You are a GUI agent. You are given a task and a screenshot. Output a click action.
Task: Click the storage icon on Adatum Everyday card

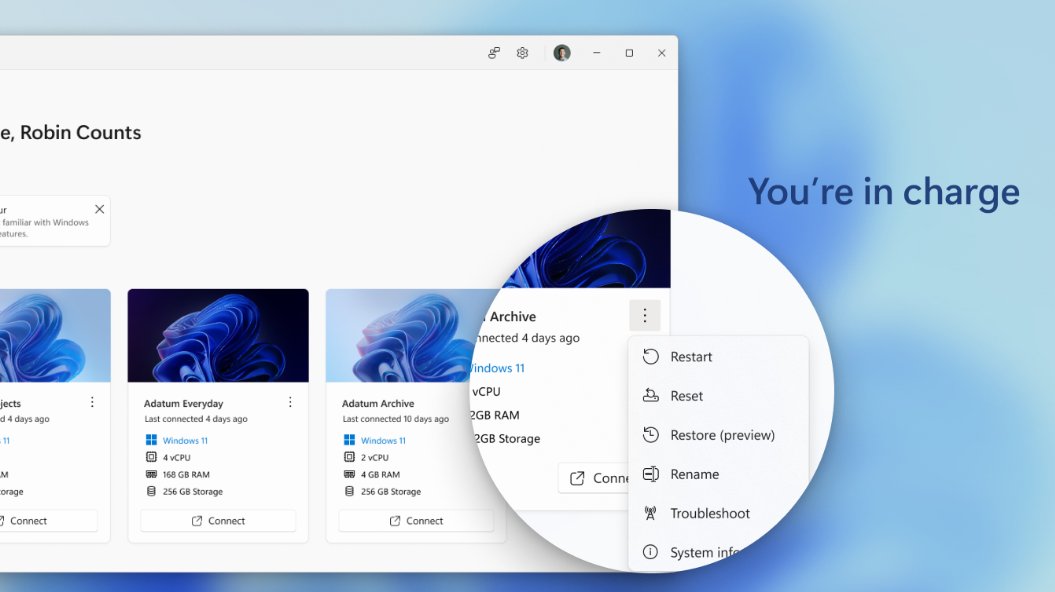click(151, 491)
